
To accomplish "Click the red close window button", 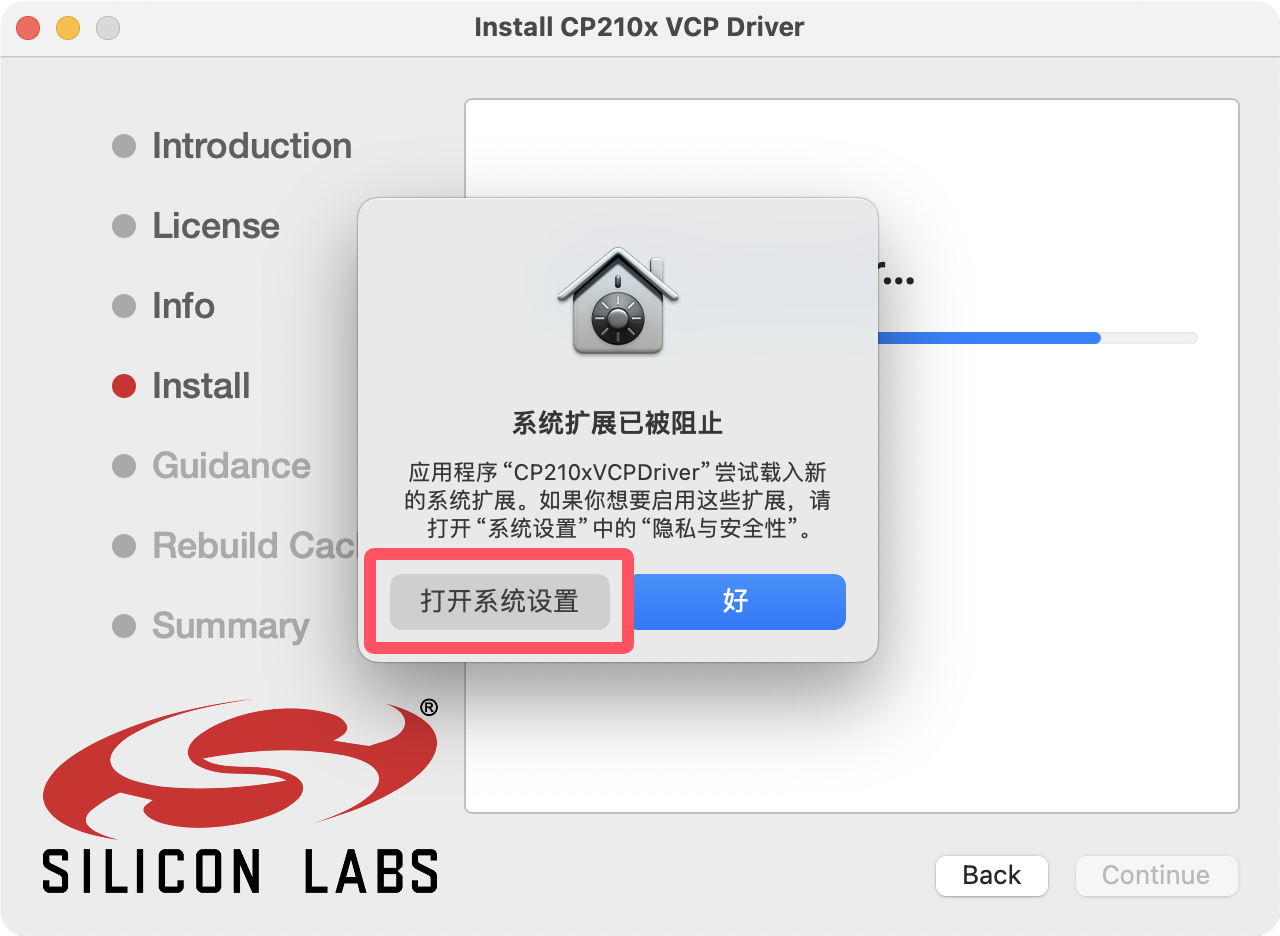I will [28, 27].
